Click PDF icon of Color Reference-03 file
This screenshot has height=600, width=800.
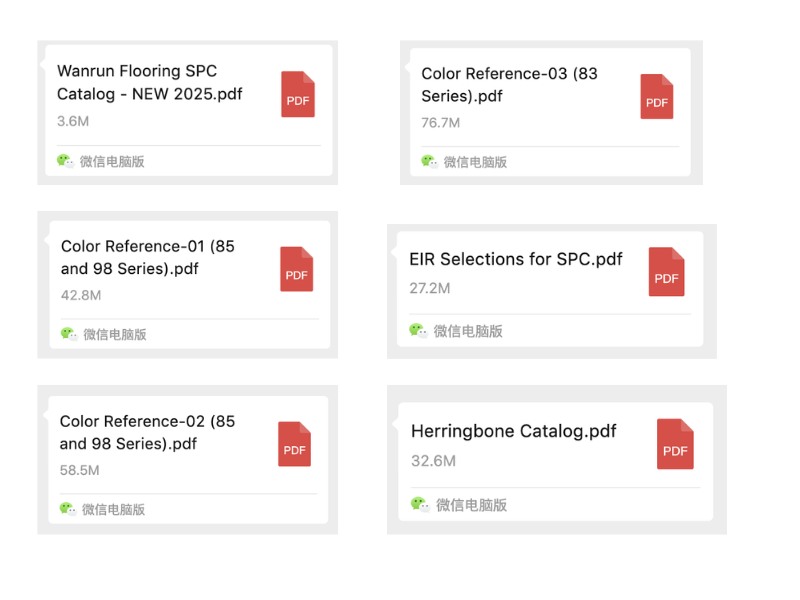657,97
